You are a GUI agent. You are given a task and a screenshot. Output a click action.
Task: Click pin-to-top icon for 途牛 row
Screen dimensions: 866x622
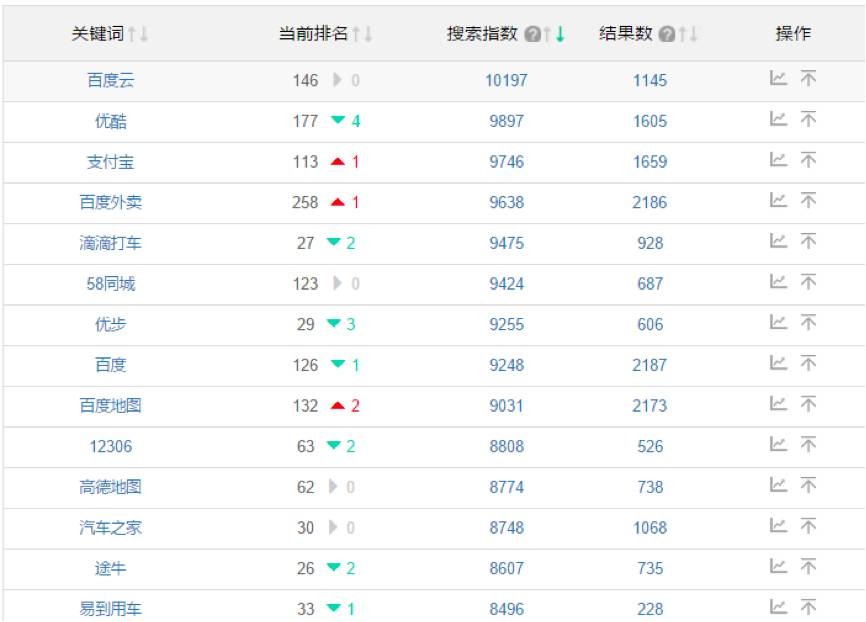coord(808,566)
